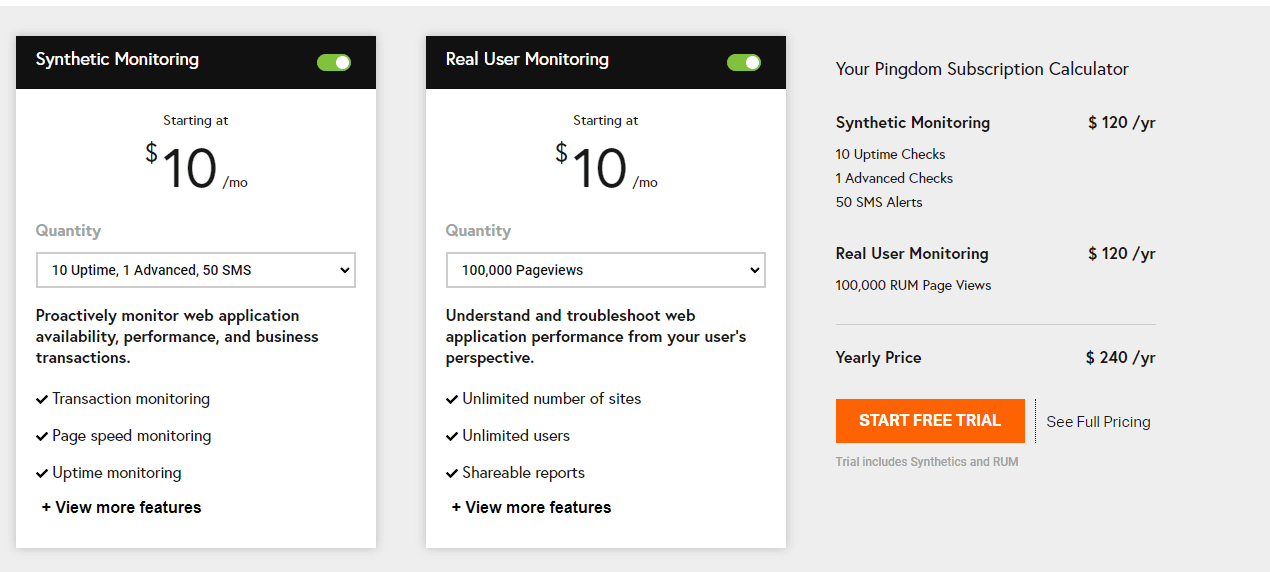
Task: Click the Understand and troubleshoot description text
Action: [x=596, y=337]
